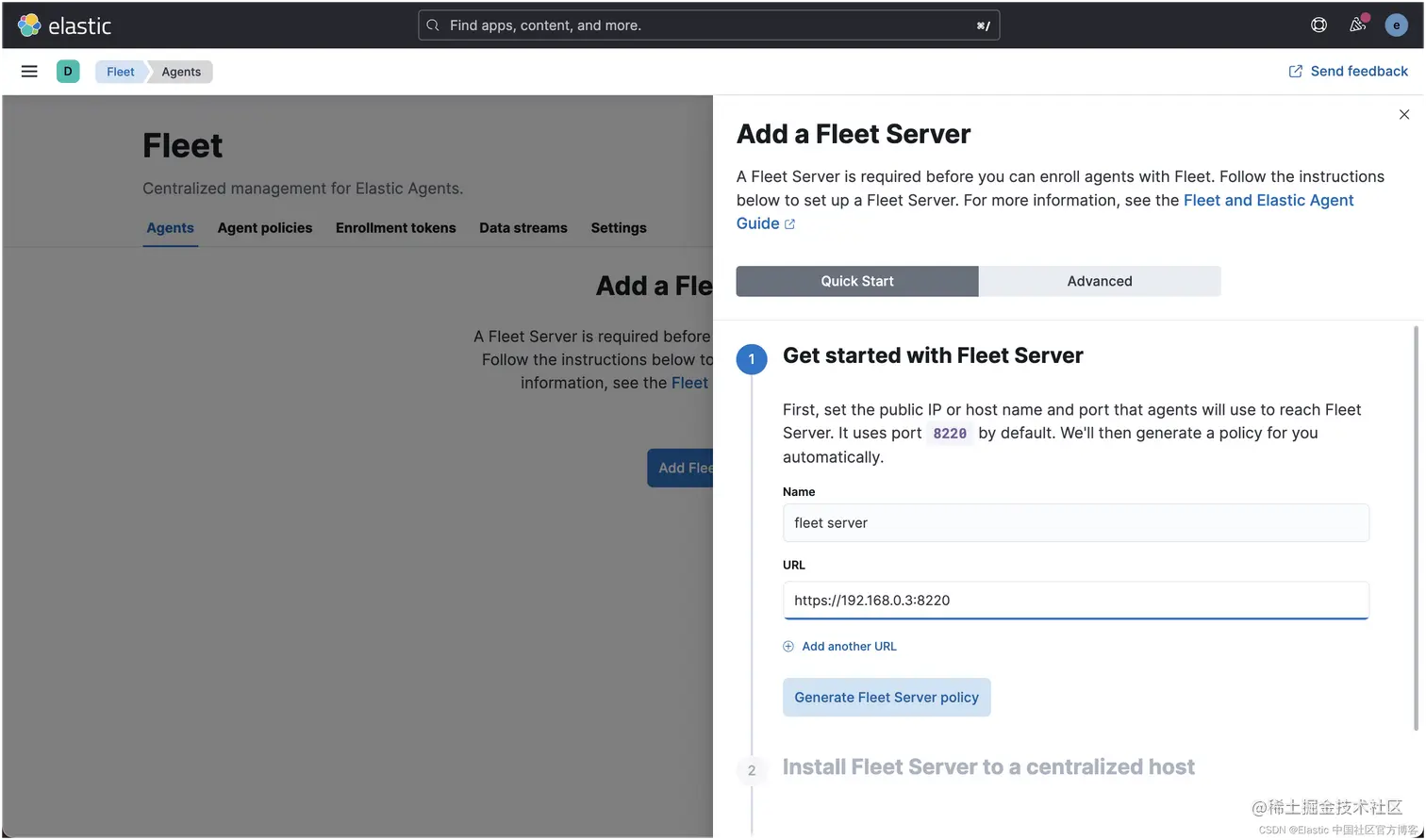Click the 8220 port code text
Viewport: 1426px width, 840px height.
coord(950,434)
